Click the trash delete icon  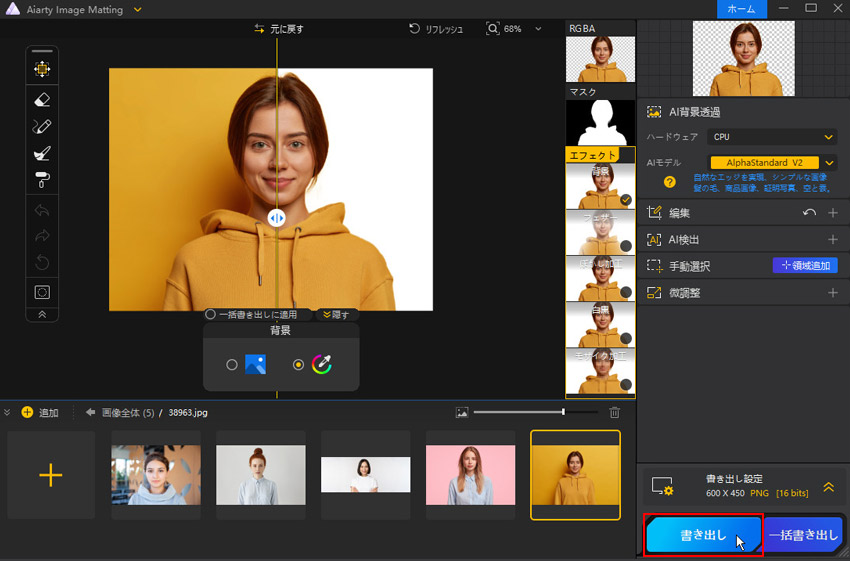click(614, 412)
